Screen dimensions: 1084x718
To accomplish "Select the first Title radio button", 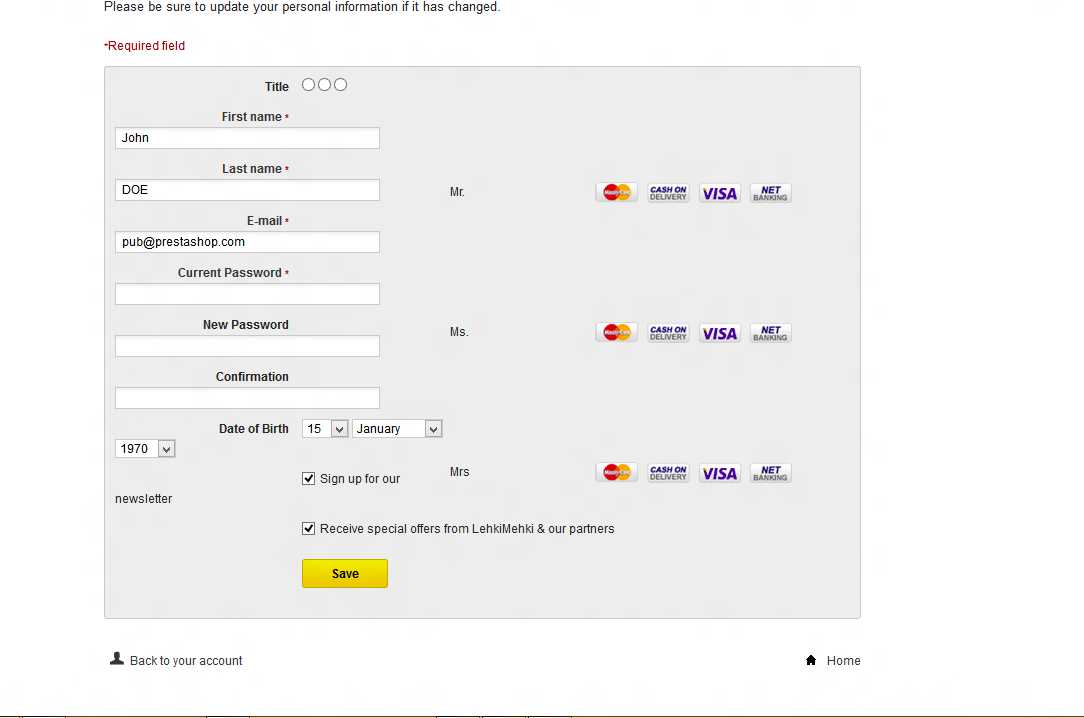I will tap(308, 84).
